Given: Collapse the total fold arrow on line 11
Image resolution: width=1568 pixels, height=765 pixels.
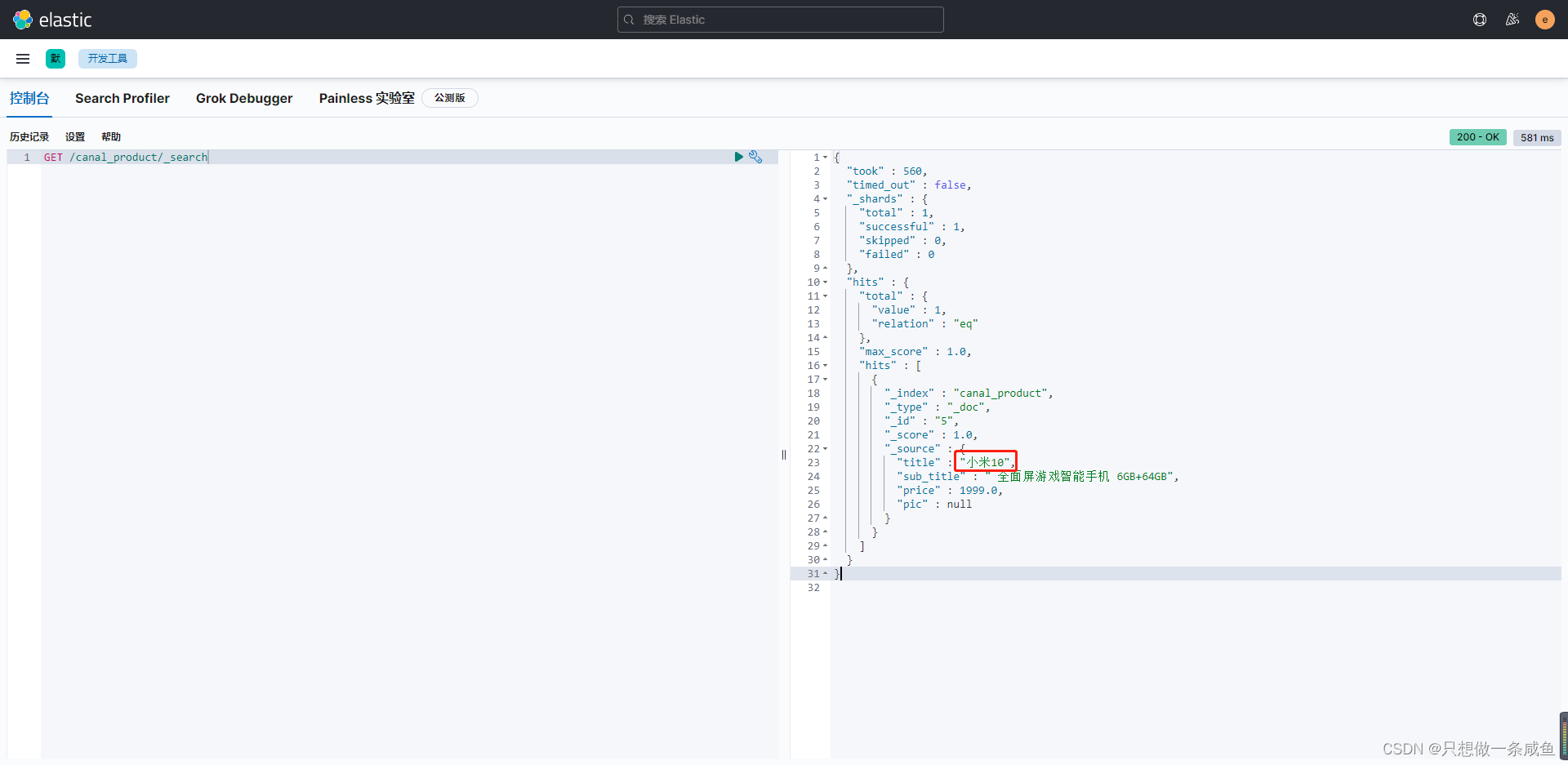Looking at the screenshot, I should pos(826,296).
